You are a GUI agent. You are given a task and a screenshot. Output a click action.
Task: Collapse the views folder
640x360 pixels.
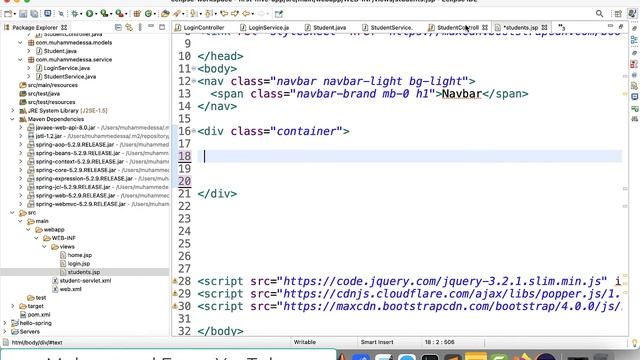[x=44, y=247]
